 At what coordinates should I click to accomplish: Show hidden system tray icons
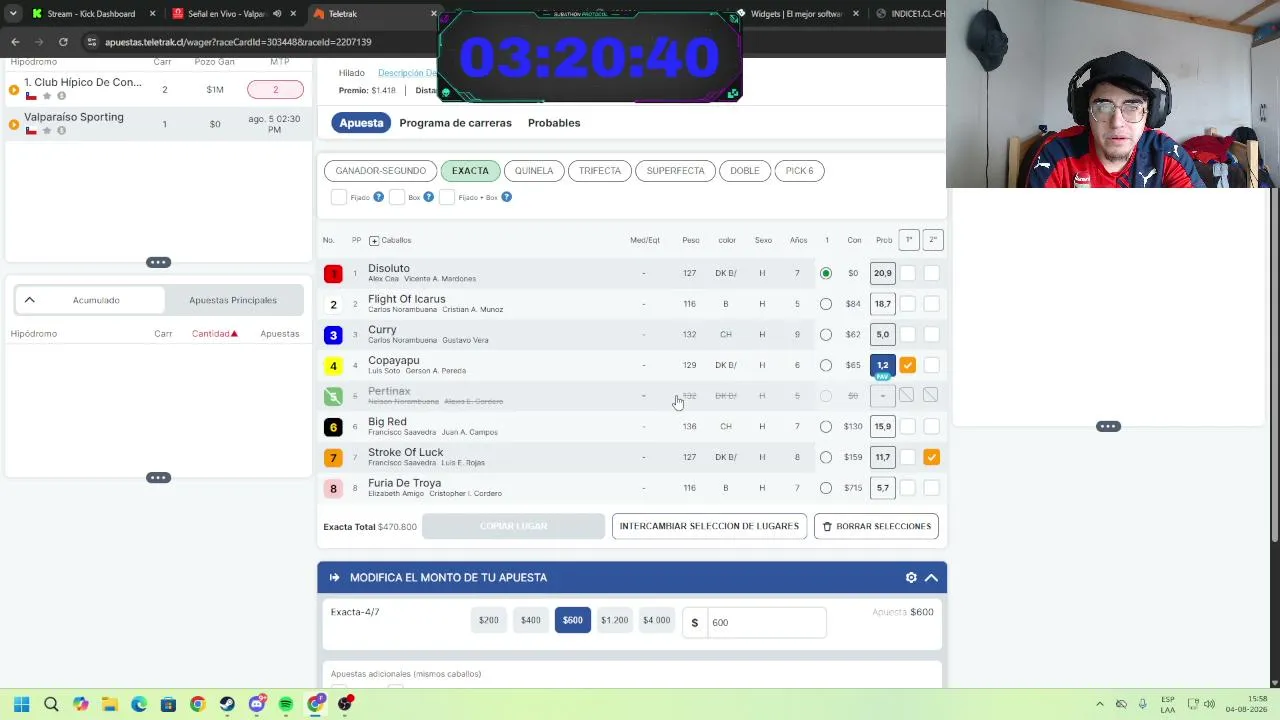pyautogui.click(x=1100, y=704)
